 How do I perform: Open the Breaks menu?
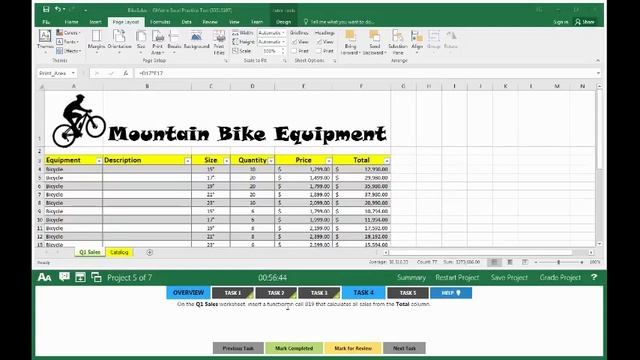pos(174,41)
